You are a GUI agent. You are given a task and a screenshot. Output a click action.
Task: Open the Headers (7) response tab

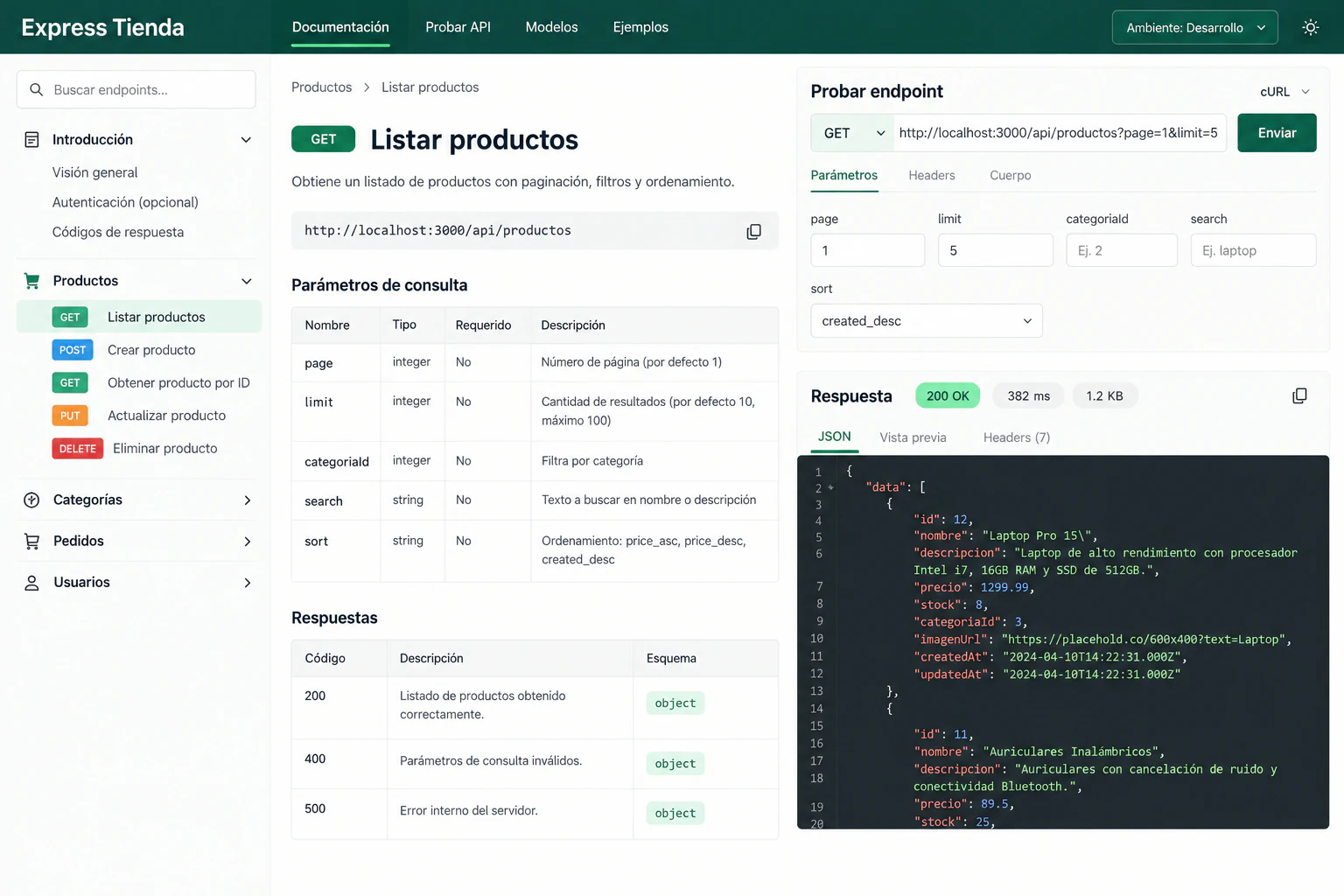click(x=1016, y=437)
